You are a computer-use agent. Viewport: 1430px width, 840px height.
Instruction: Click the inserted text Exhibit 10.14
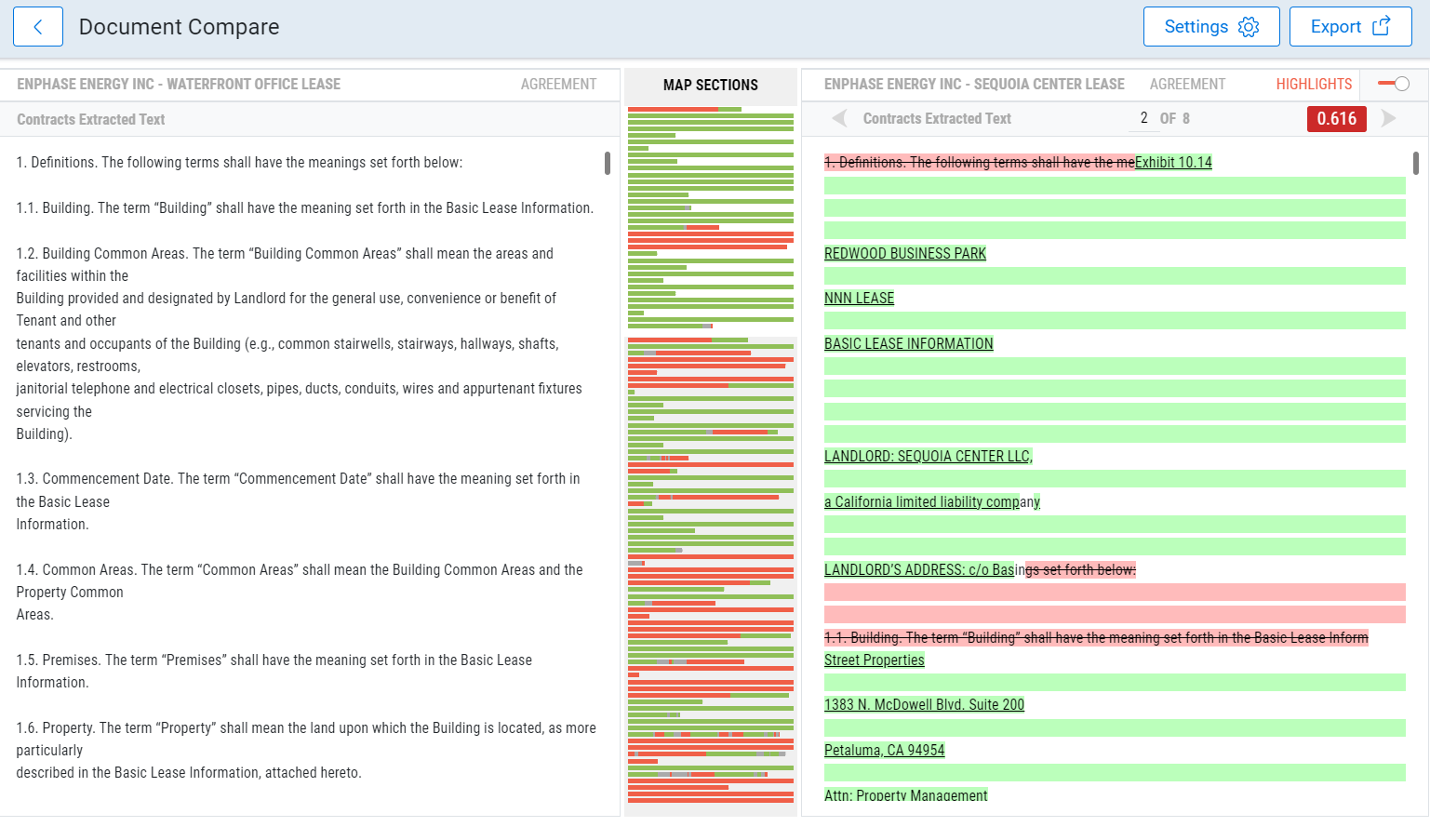tap(1173, 162)
